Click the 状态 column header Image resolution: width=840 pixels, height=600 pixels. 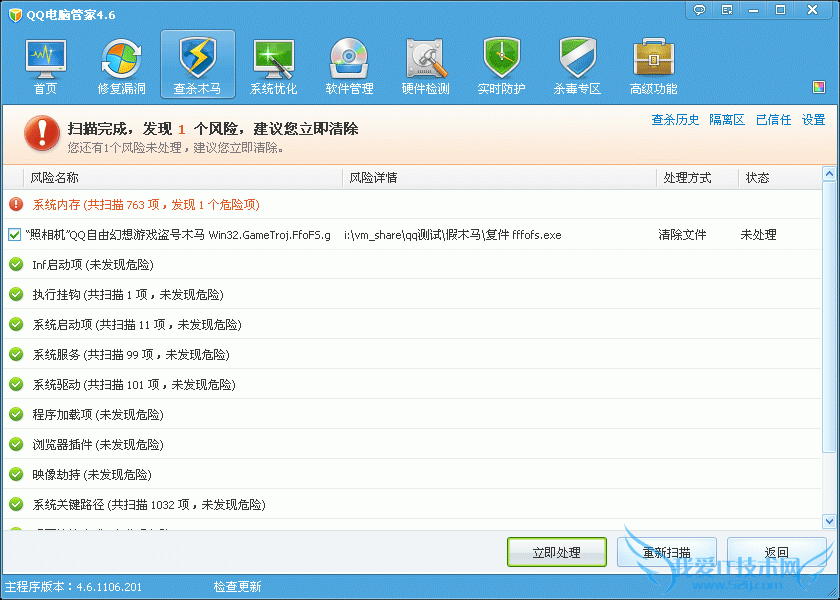pyautogui.click(x=780, y=178)
